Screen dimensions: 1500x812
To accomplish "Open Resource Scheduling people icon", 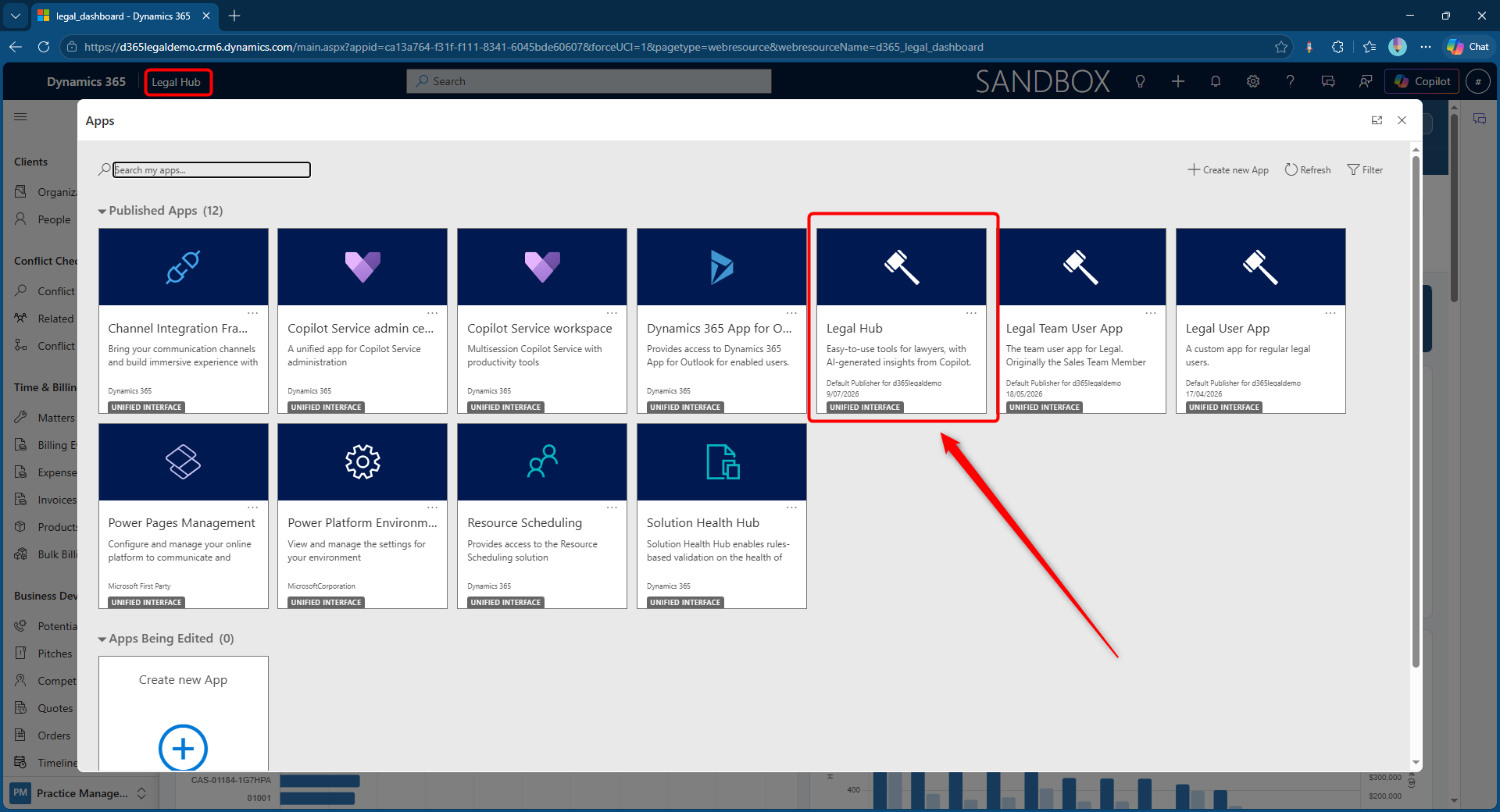I will tap(542, 462).
